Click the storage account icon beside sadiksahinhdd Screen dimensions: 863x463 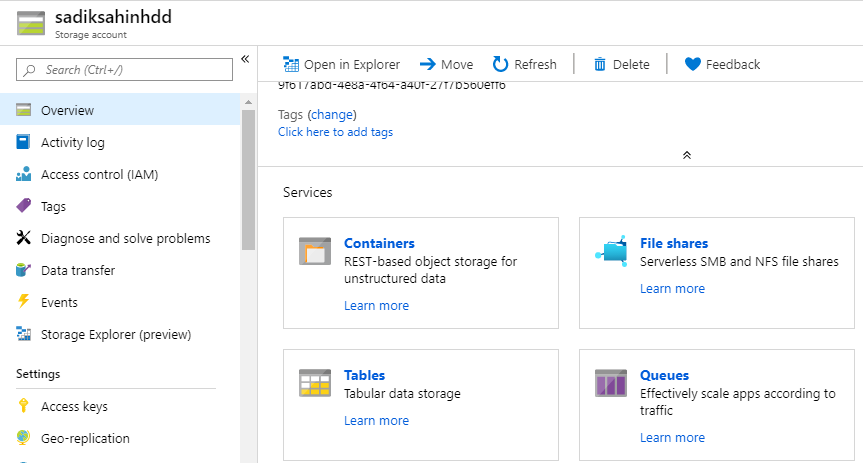point(31,23)
